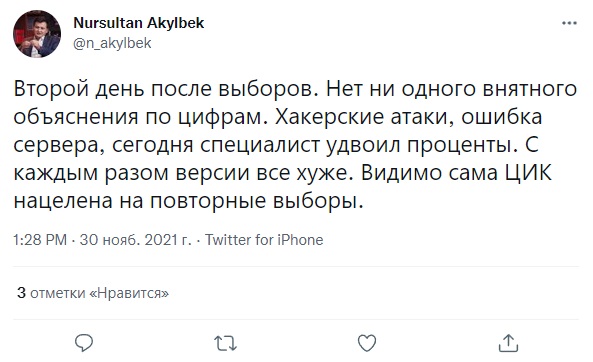Open the three-dot more options menu
593x362 pixels.
(569, 23)
